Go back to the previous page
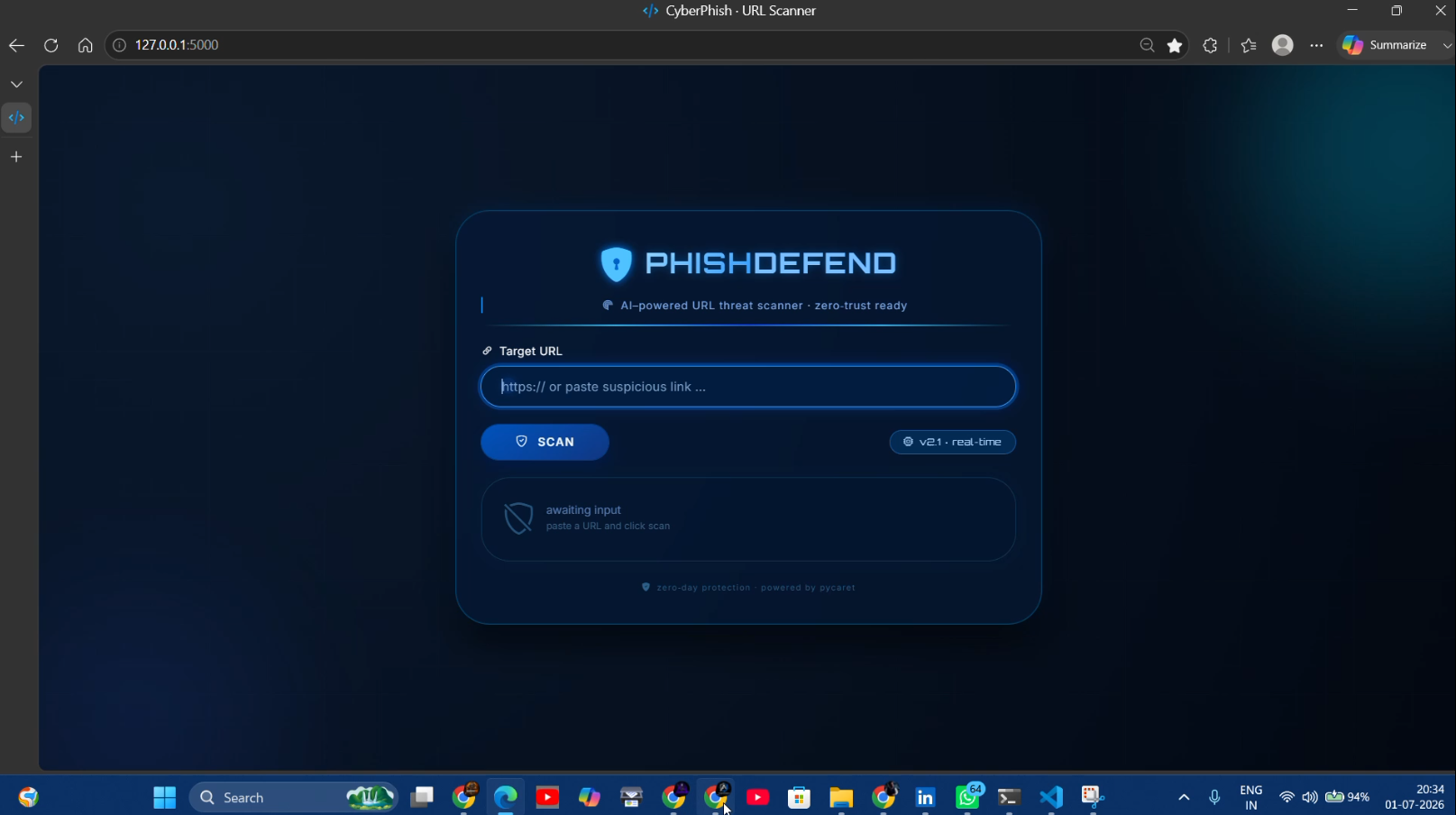The width and height of the screenshot is (1456, 815). (16, 45)
